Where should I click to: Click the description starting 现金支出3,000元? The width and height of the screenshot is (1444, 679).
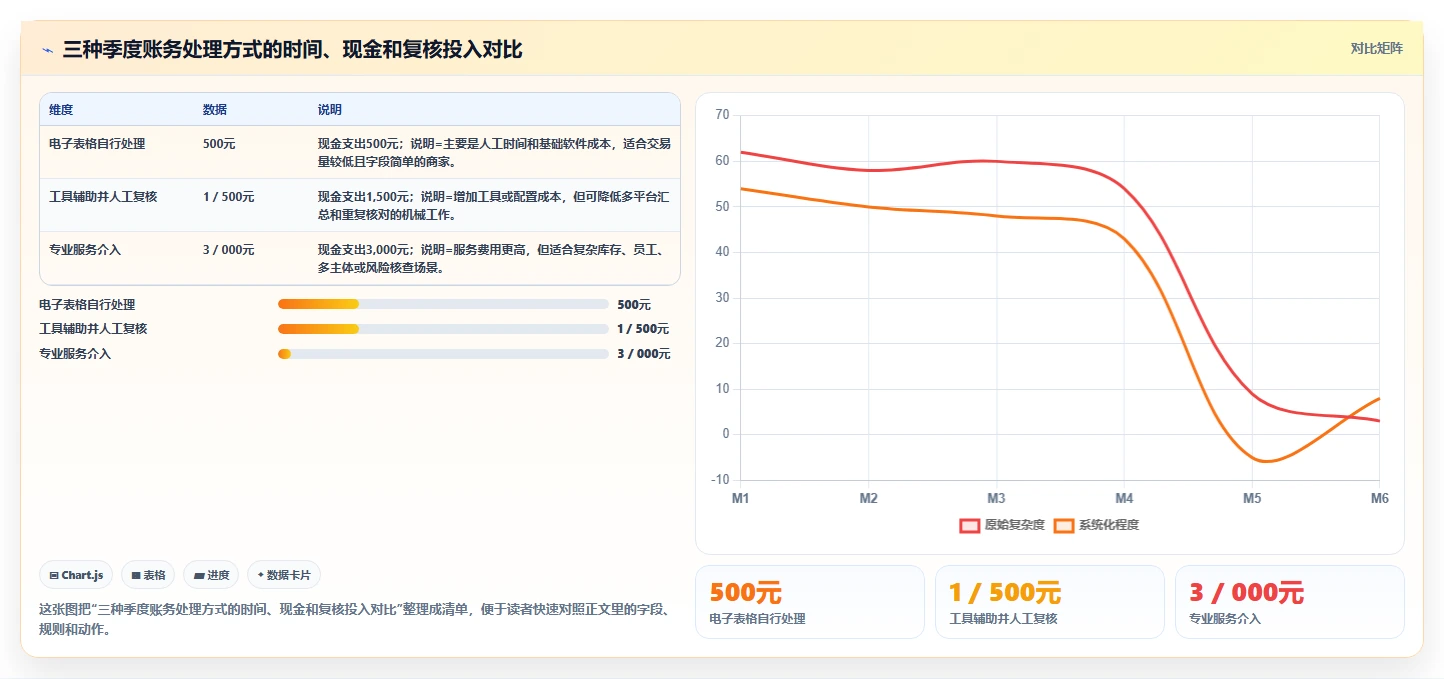tap(494, 259)
